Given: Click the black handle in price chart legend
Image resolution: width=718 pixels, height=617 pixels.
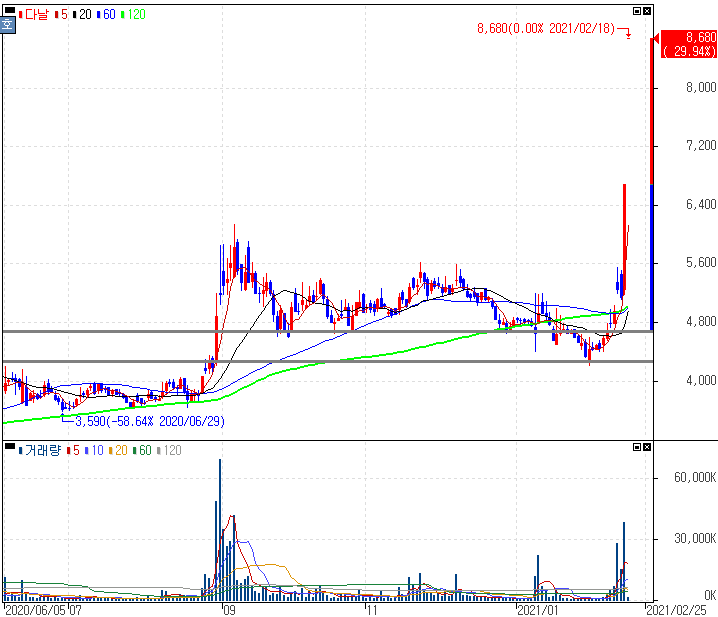Looking at the screenshot, I should pos(9,10).
